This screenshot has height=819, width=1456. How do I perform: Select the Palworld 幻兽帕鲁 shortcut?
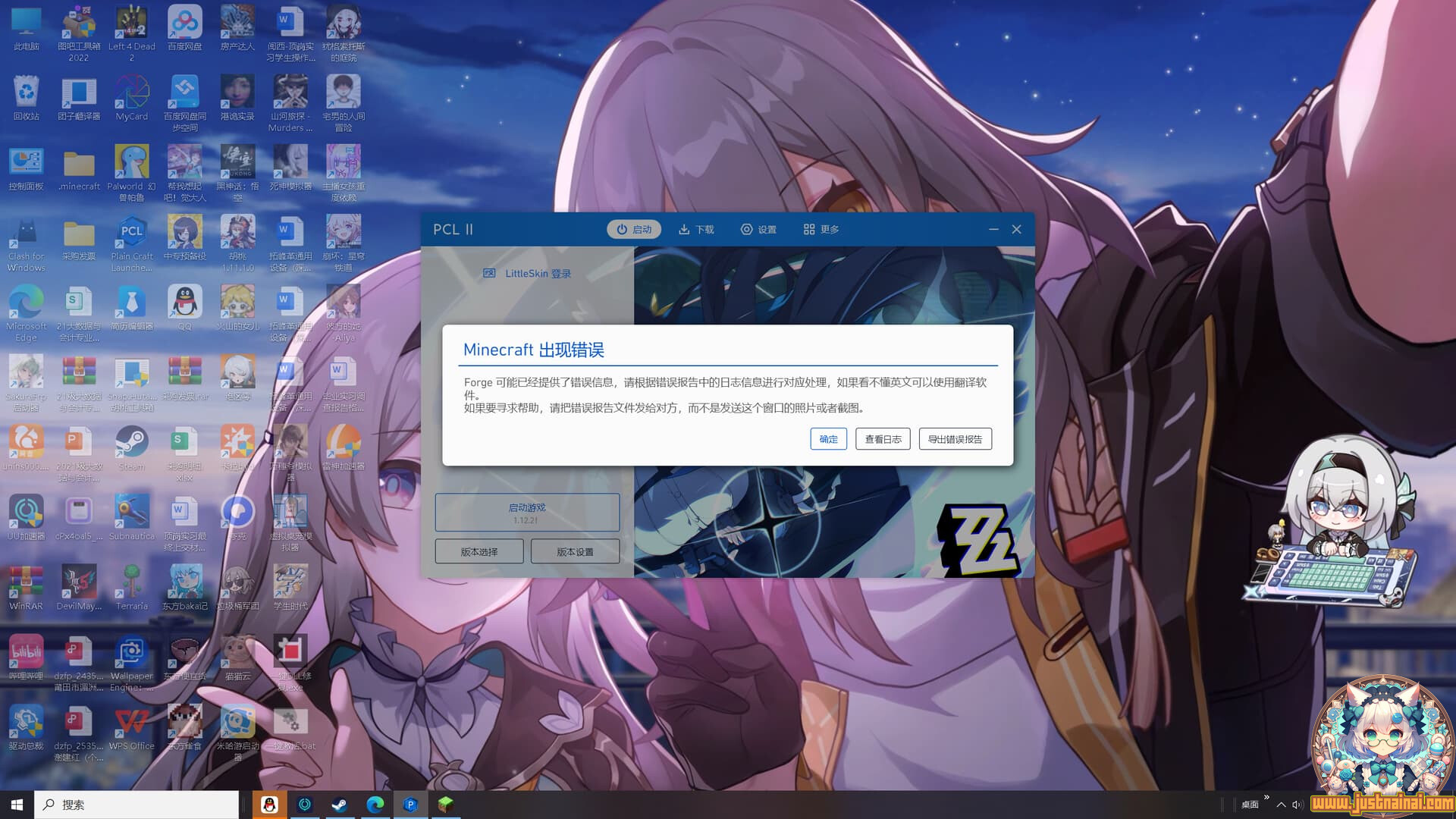point(131,174)
